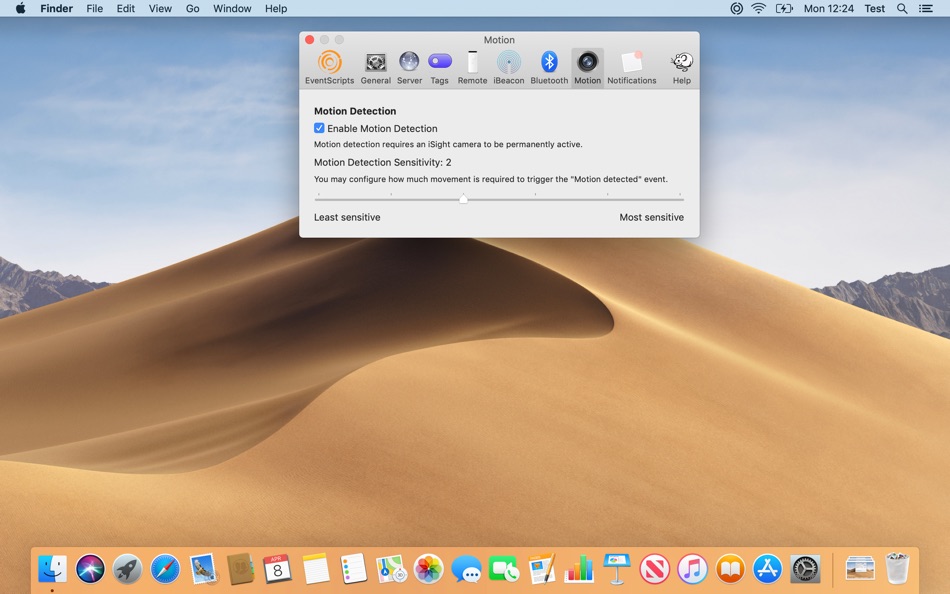The height and width of the screenshot is (594, 950).
Task: Open Notes from the Dock
Action: click(316, 569)
